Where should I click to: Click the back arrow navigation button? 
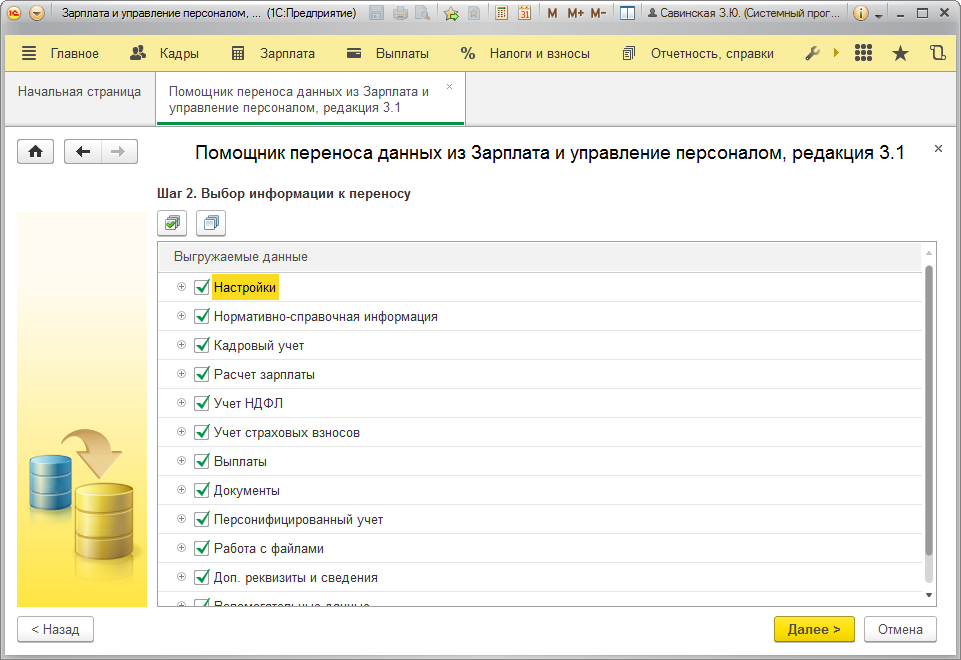pyautogui.click(x=83, y=151)
